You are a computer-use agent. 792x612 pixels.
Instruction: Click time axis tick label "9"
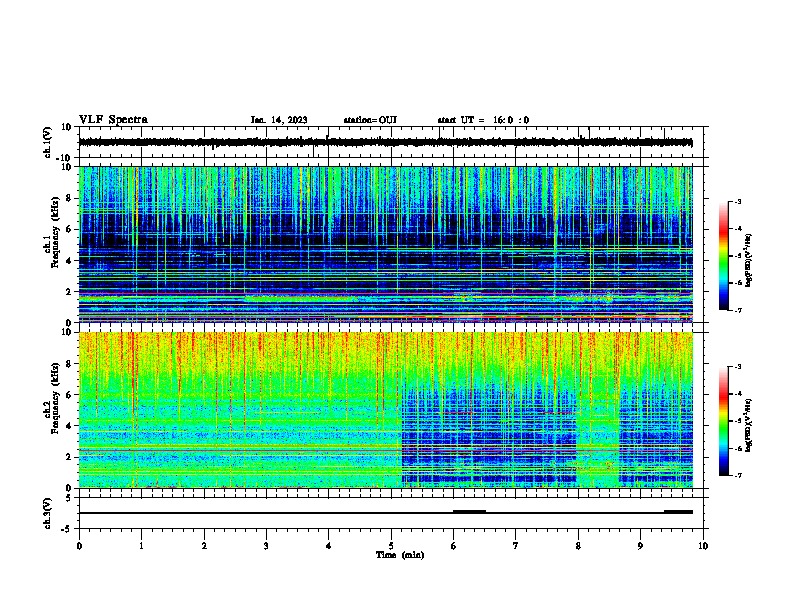point(640,546)
